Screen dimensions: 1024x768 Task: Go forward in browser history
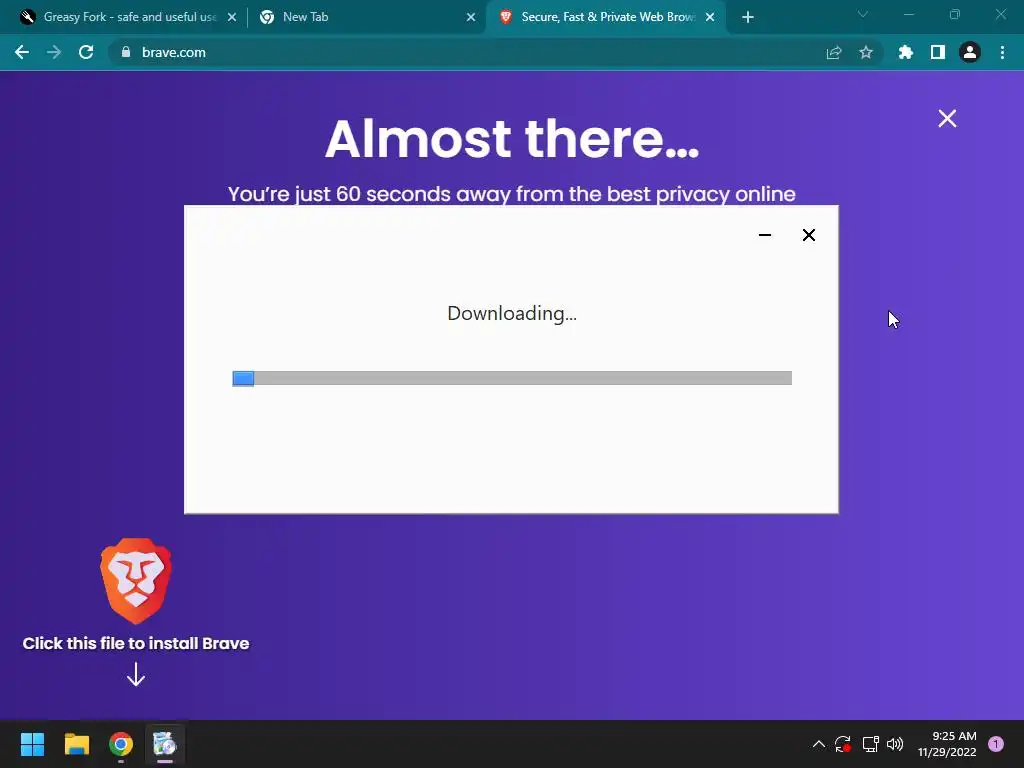pos(54,52)
